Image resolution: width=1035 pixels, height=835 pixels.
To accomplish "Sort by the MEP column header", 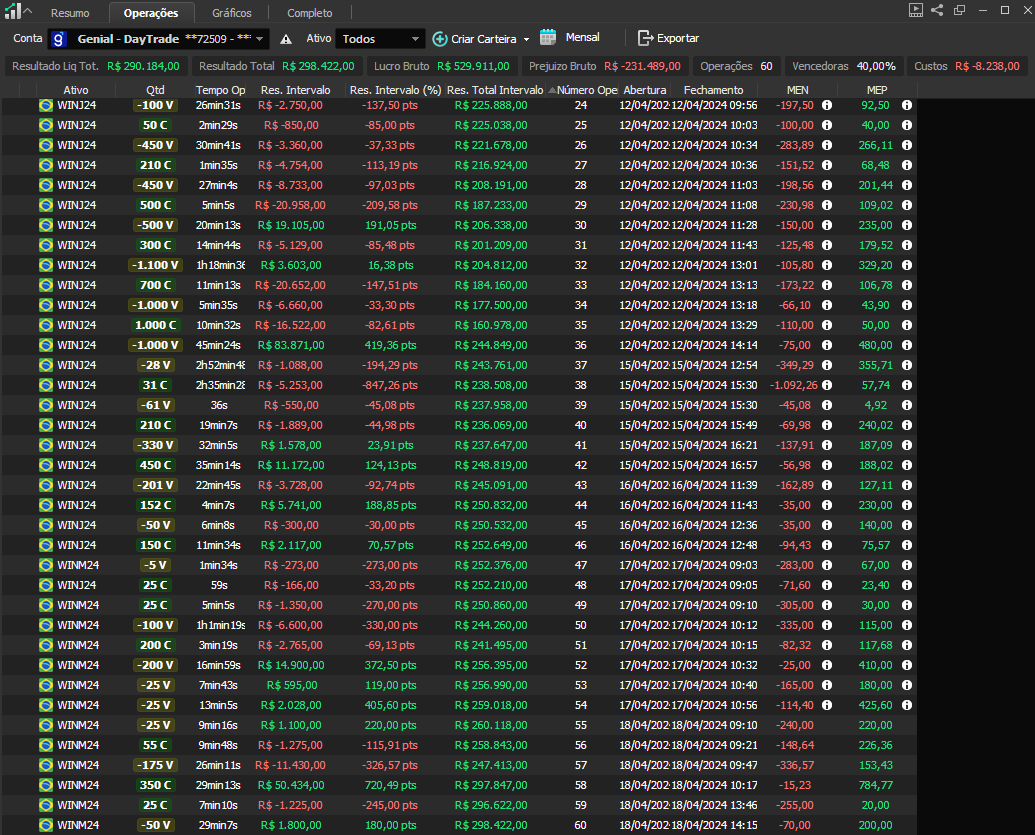I will click(x=877, y=90).
